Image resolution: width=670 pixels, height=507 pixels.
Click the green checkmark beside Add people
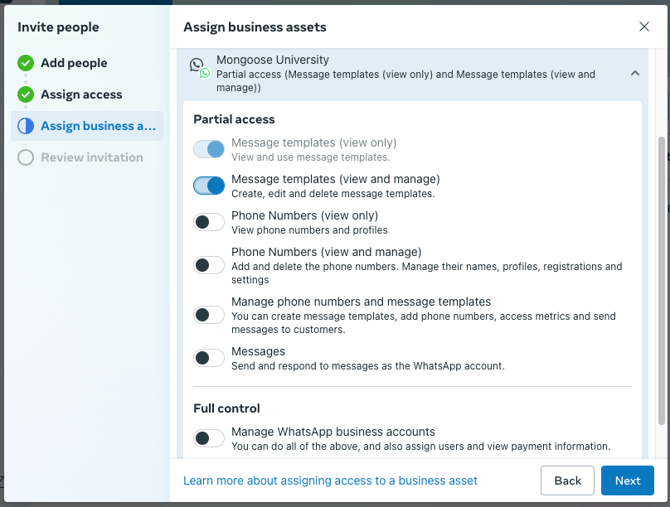pos(26,63)
